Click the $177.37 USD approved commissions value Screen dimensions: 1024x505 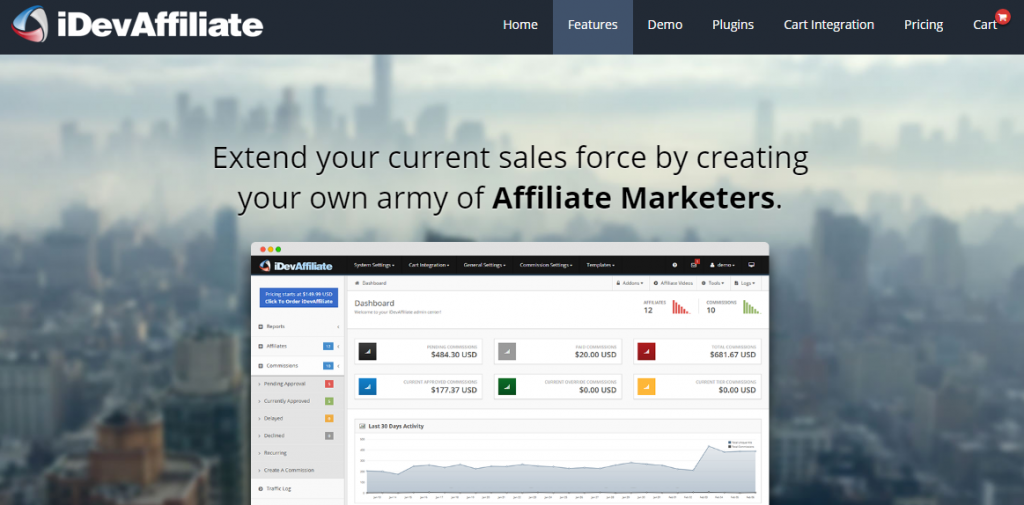pos(454,390)
